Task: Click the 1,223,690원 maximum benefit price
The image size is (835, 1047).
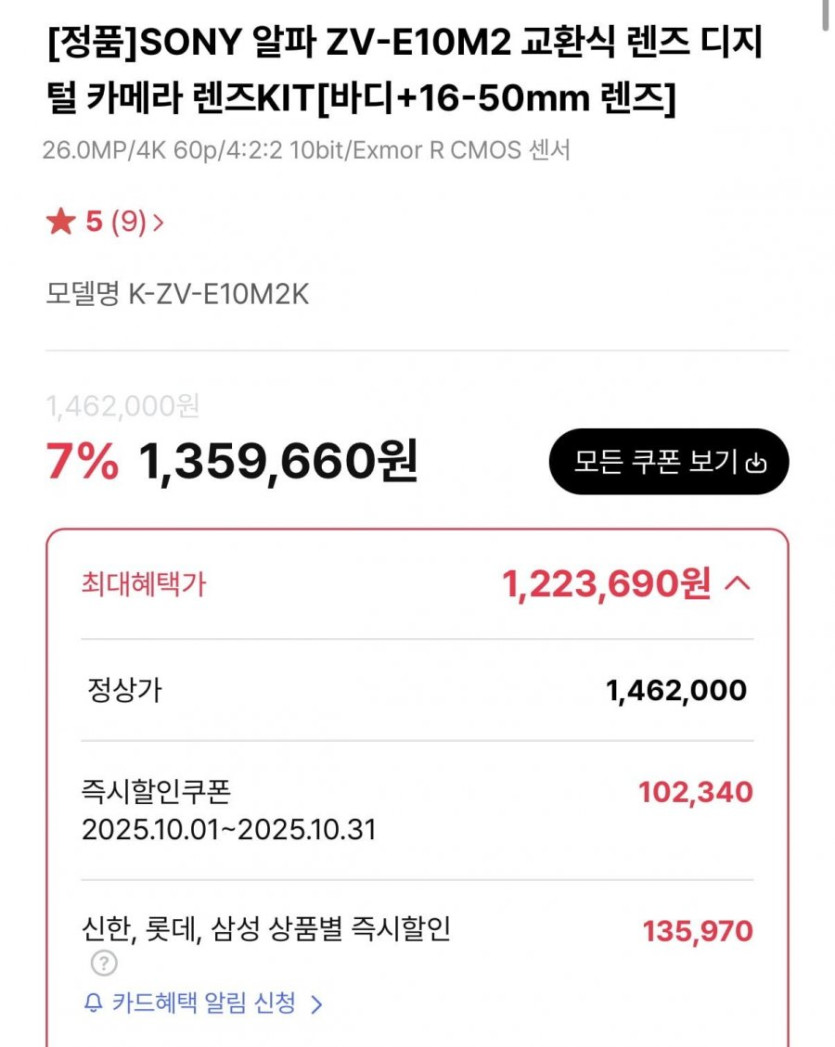Action: point(607,583)
